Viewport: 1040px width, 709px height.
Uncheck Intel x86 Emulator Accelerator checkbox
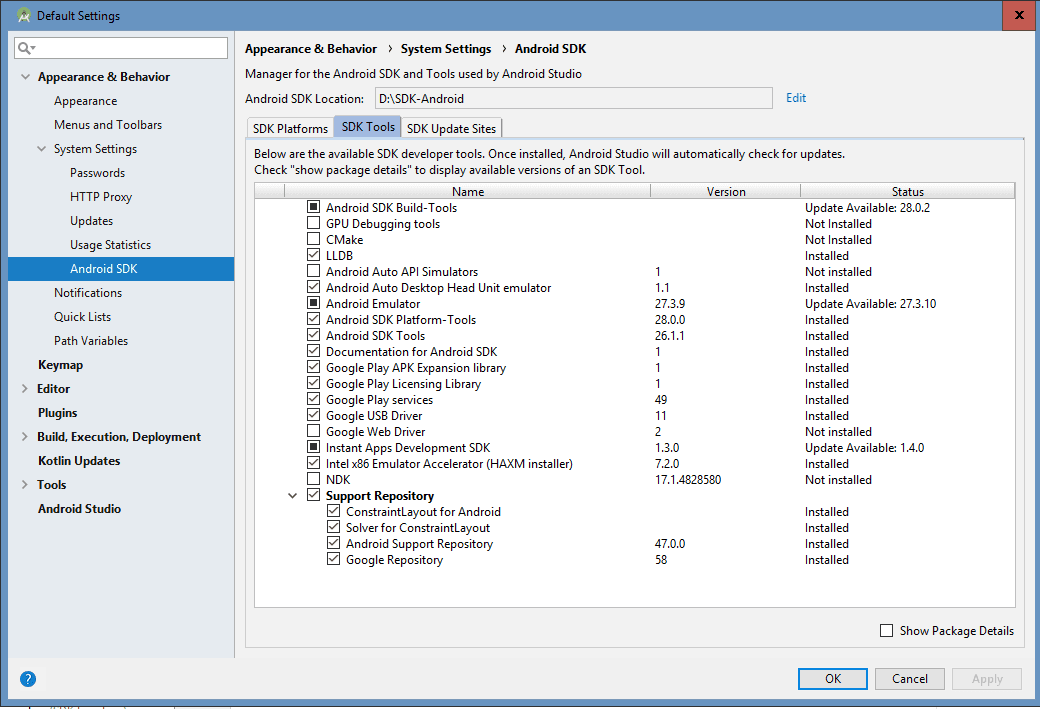pyautogui.click(x=314, y=463)
